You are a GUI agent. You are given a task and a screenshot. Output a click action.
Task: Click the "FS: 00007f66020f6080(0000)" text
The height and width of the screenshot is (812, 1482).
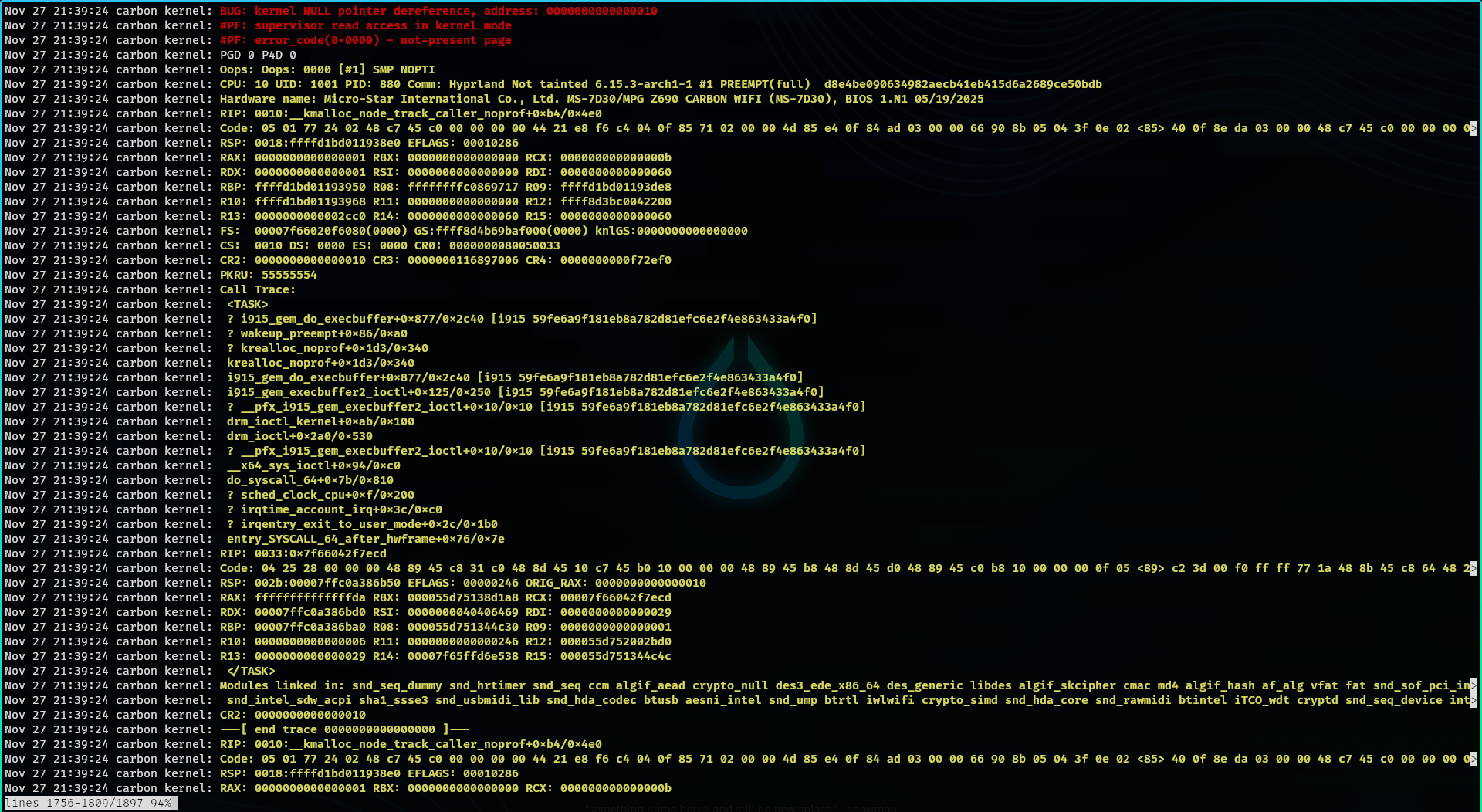(x=313, y=232)
